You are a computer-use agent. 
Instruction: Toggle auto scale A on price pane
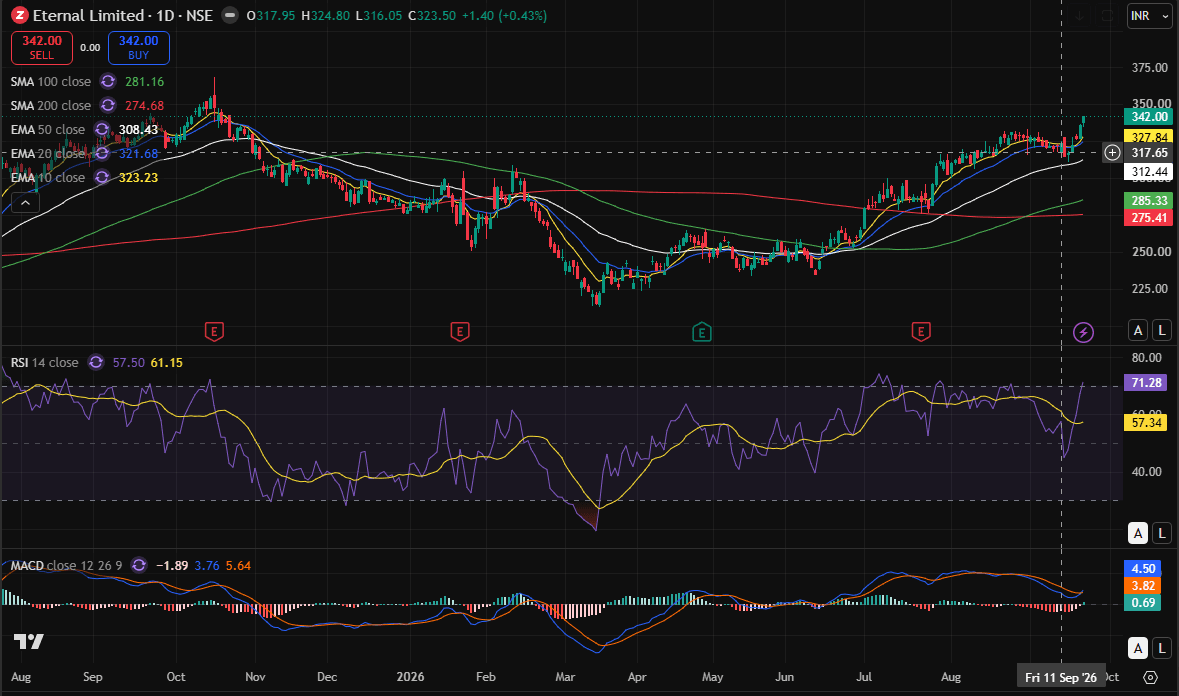[x=1138, y=330]
